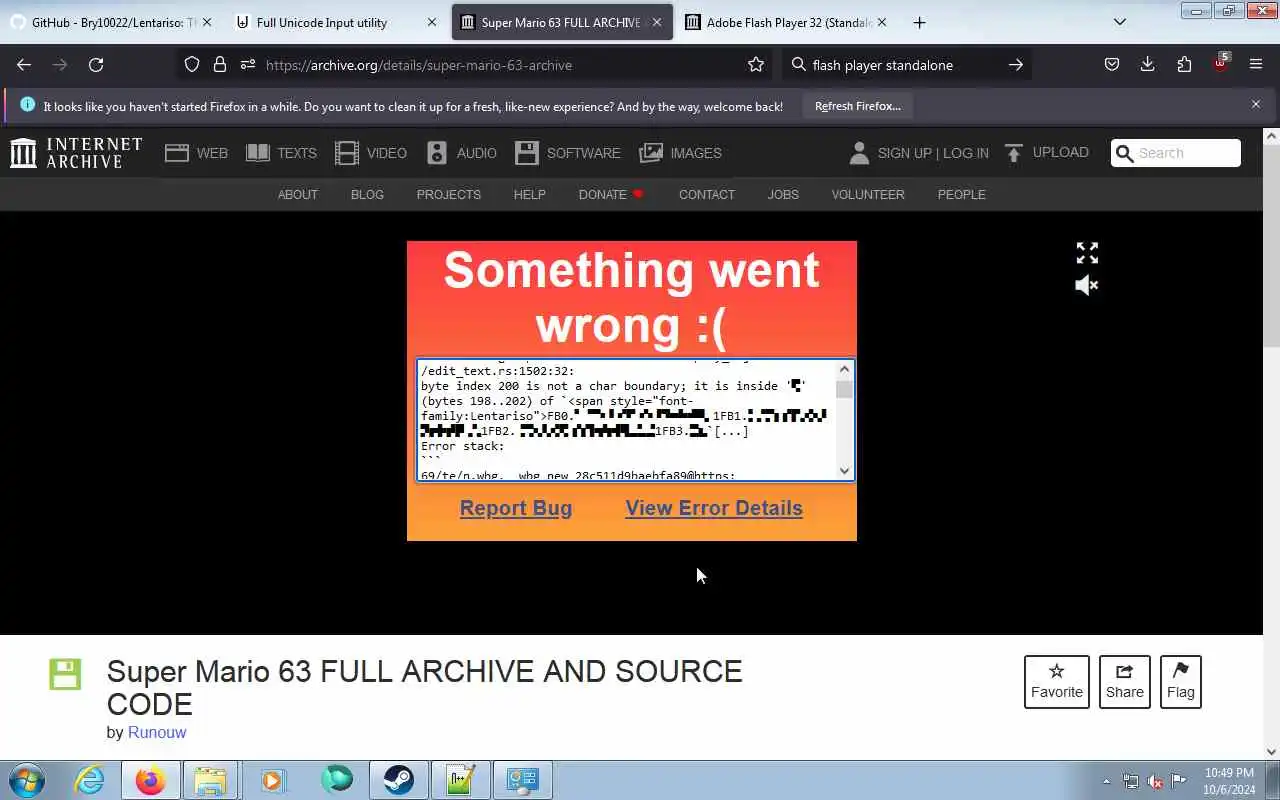Dismiss the Firefox refresh notification bar
Screen dimensions: 1280x800
coord(1256,104)
